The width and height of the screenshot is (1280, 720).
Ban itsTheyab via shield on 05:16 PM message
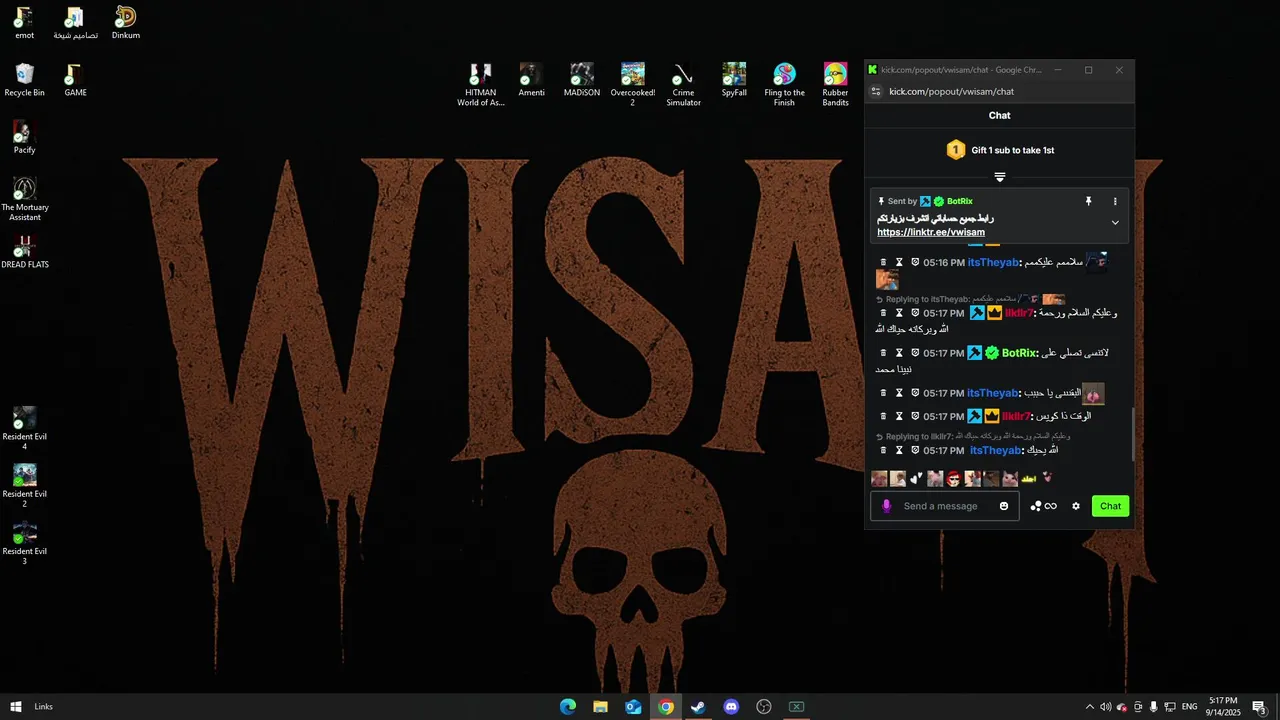point(914,262)
